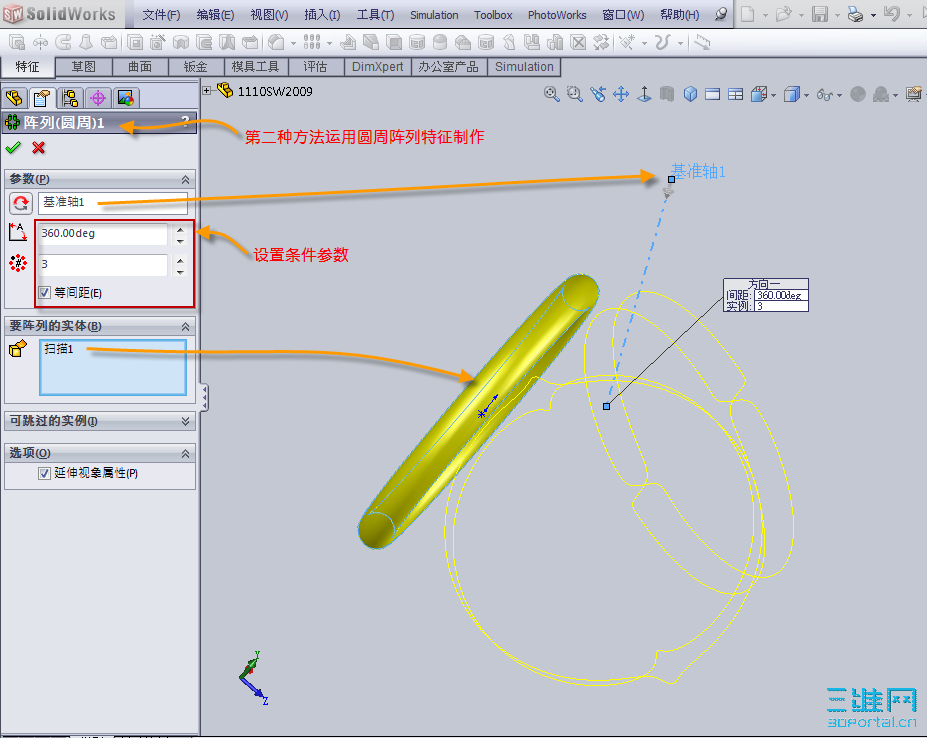The image size is (927, 738).
Task: Expand the 1110SW2009 tree node
Action: 206,90
